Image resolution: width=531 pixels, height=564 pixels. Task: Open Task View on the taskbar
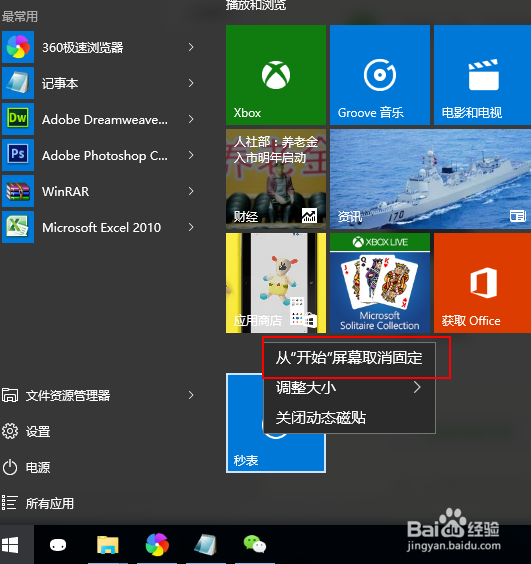[x=58, y=545]
